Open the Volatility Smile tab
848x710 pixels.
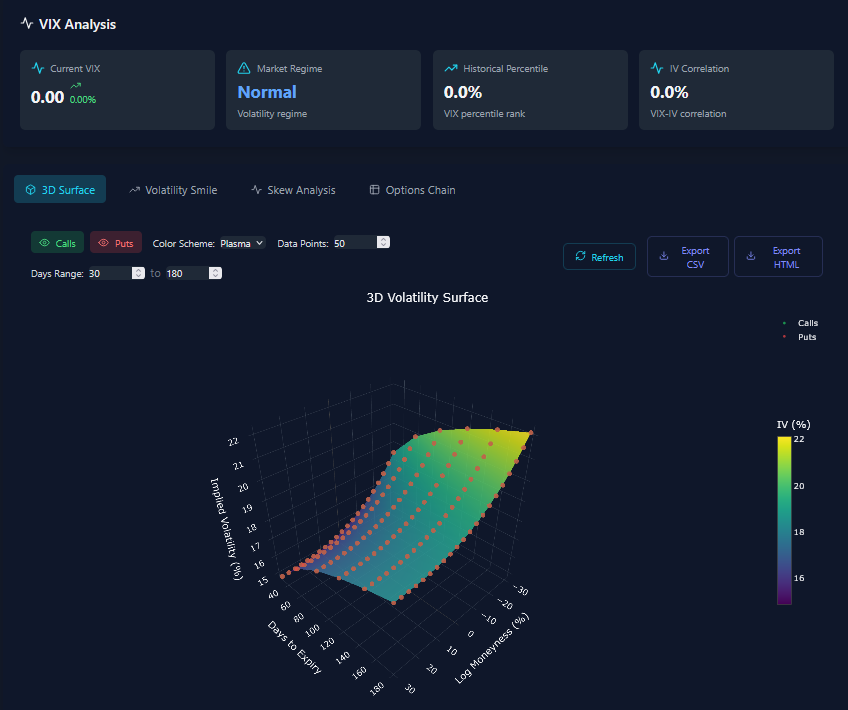[173, 190]
